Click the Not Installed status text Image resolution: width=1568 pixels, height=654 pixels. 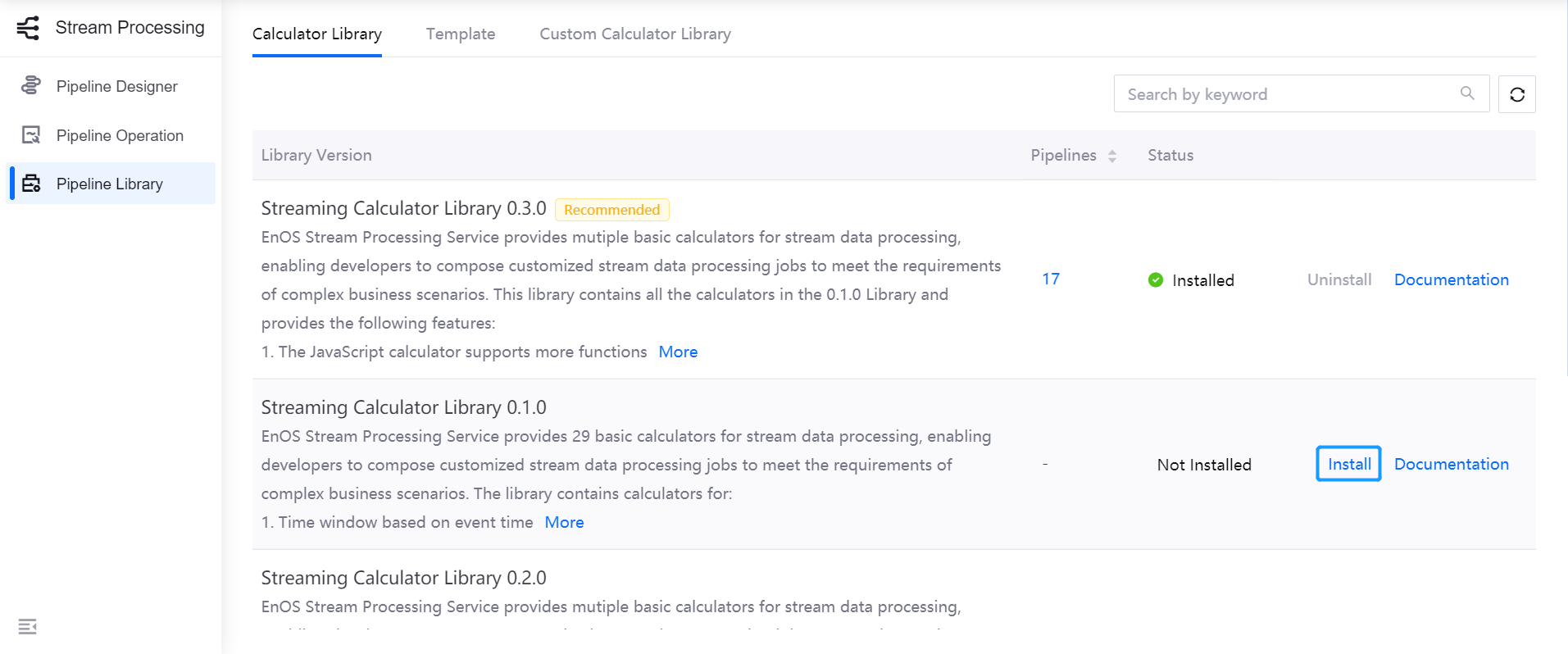pyautogui.click(x=1204, y=465)
